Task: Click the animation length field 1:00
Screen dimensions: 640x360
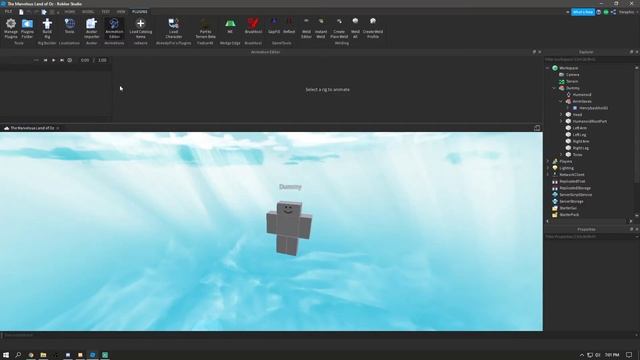Action: (x=102, y=60)
